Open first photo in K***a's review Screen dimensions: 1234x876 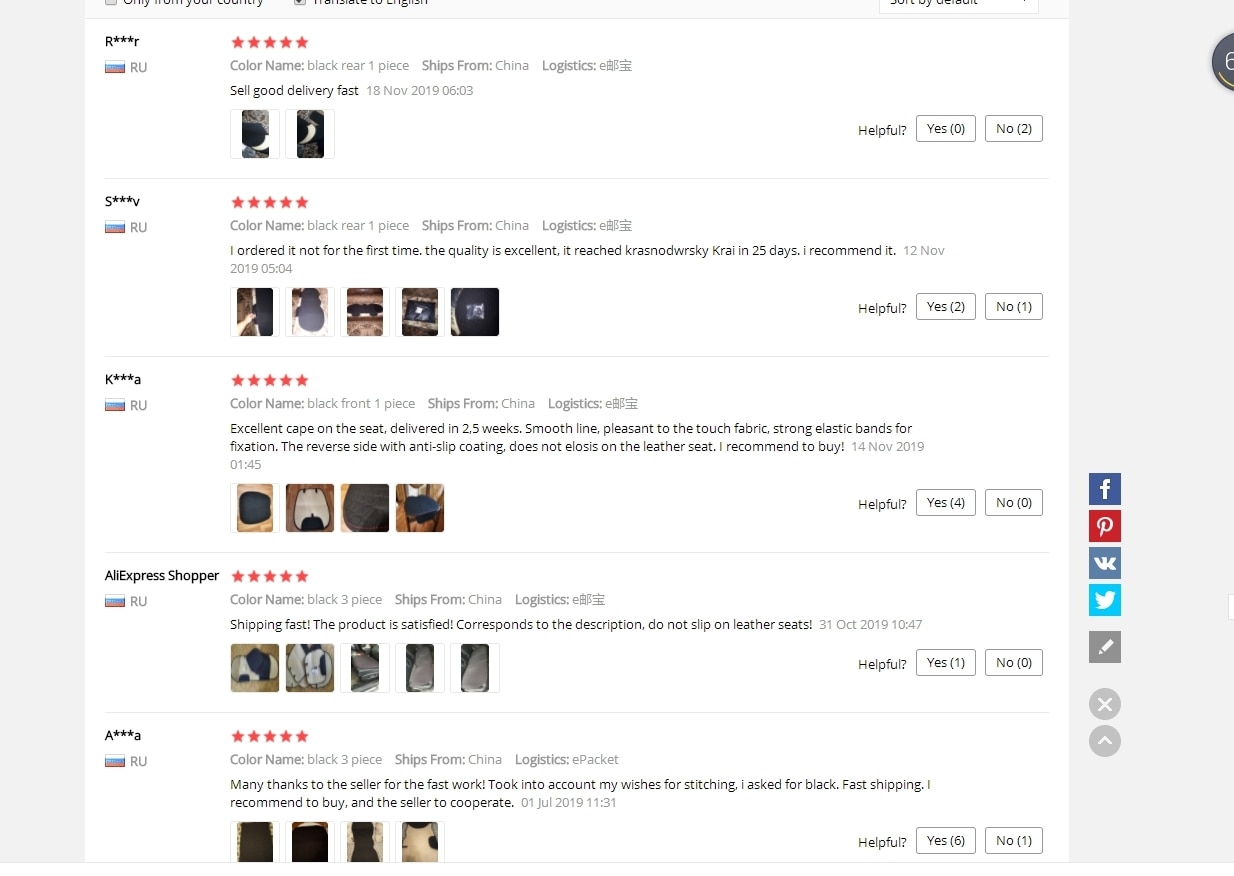[x=255, y=508]
